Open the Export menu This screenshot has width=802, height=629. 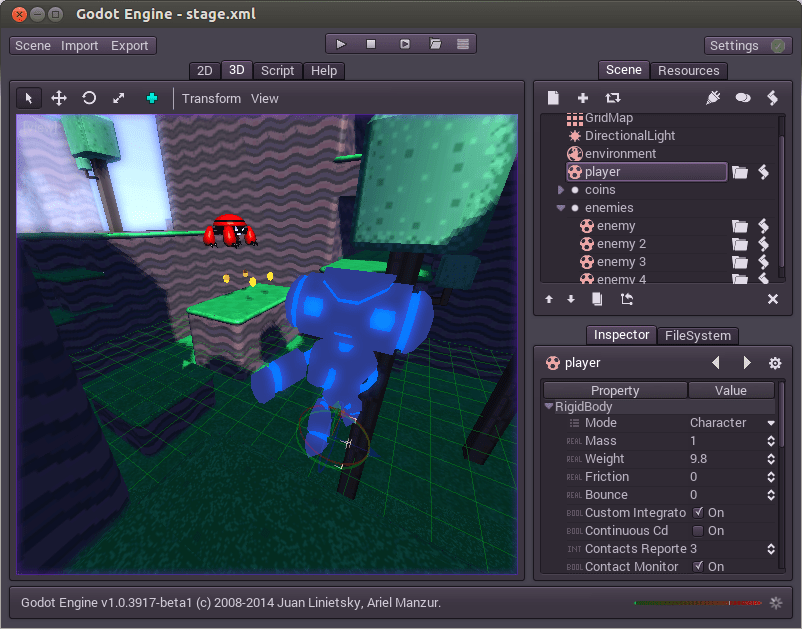[x=131, y=45]
